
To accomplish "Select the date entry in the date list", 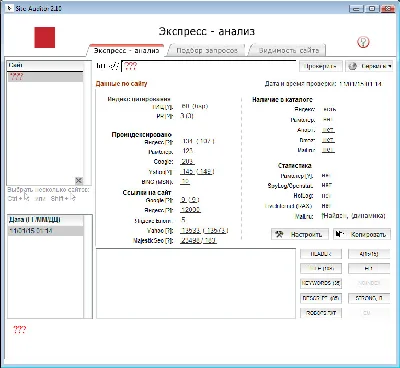I will 45,231.
